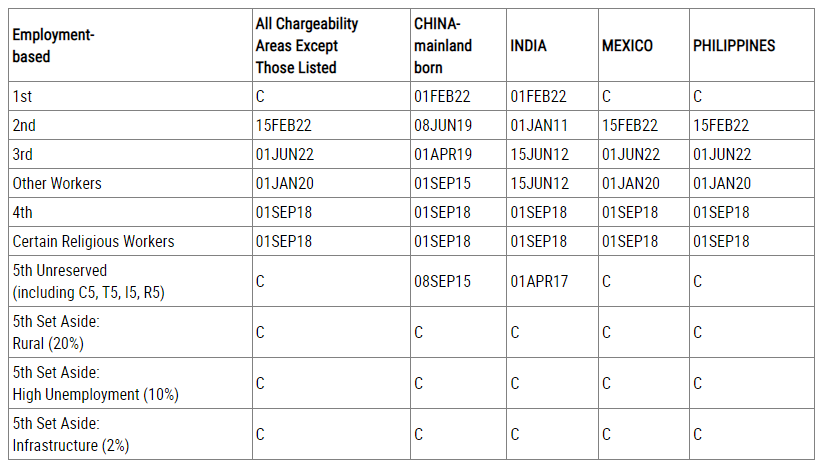Click the 01APR19 date cell
The width and height of the screenshot is (822, 470).
[x=442, y=155]
